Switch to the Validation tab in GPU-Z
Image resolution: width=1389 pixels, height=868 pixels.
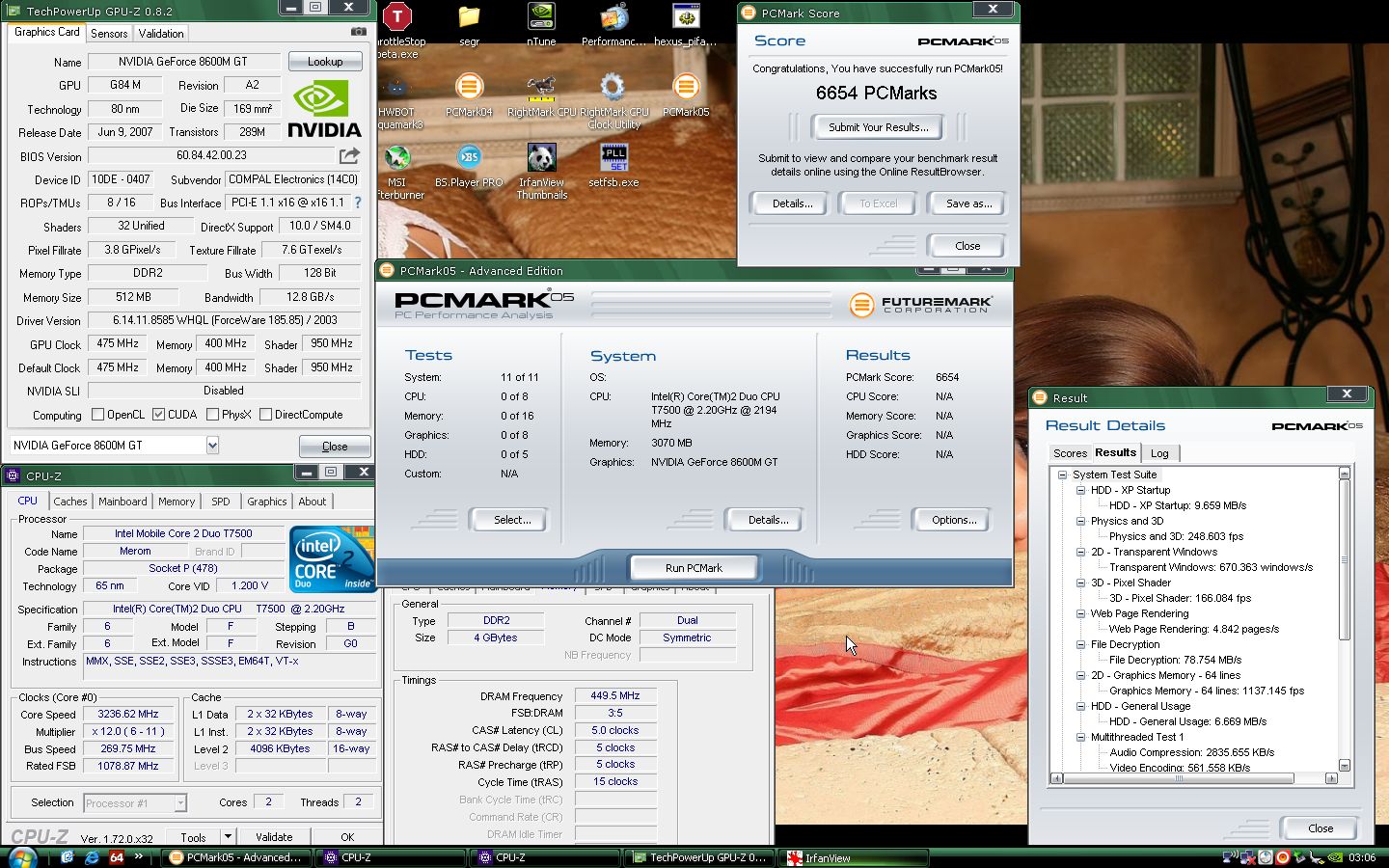coord(161,33)
